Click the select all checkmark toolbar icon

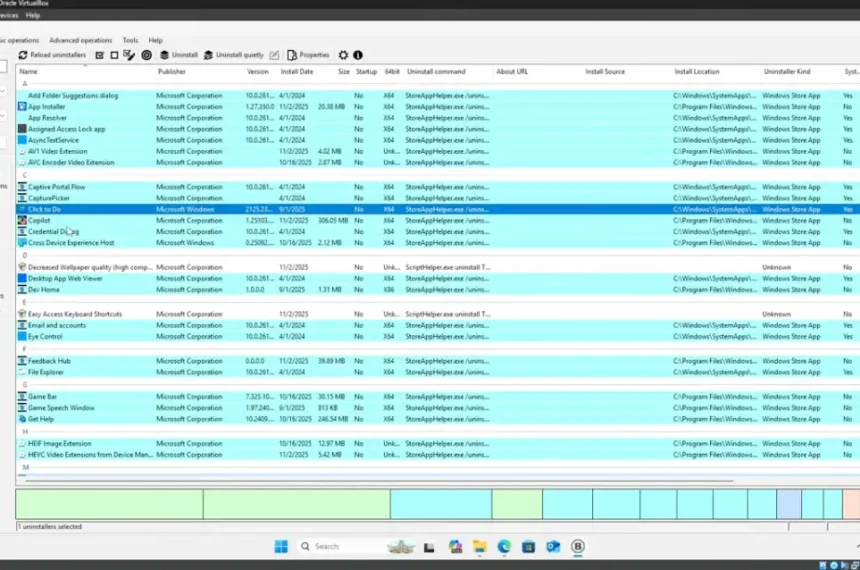tap(100, 55)
